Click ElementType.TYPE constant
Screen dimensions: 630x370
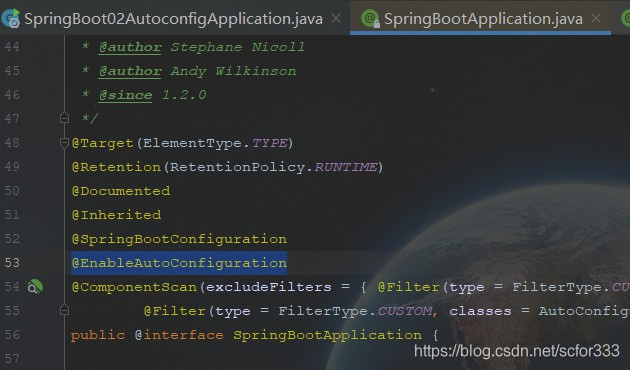tap(215, 143)
